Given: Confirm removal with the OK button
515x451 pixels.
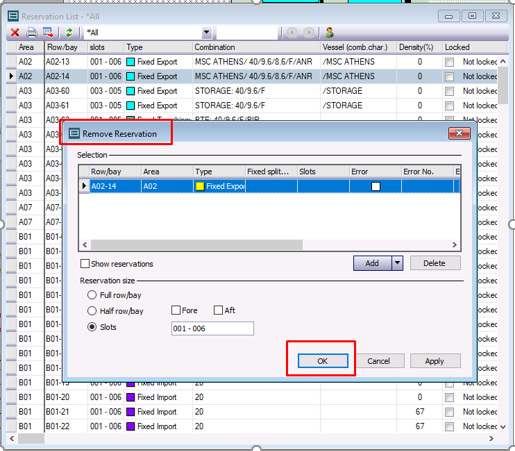Looking at the screenshot, I should [x=323, y=361].
